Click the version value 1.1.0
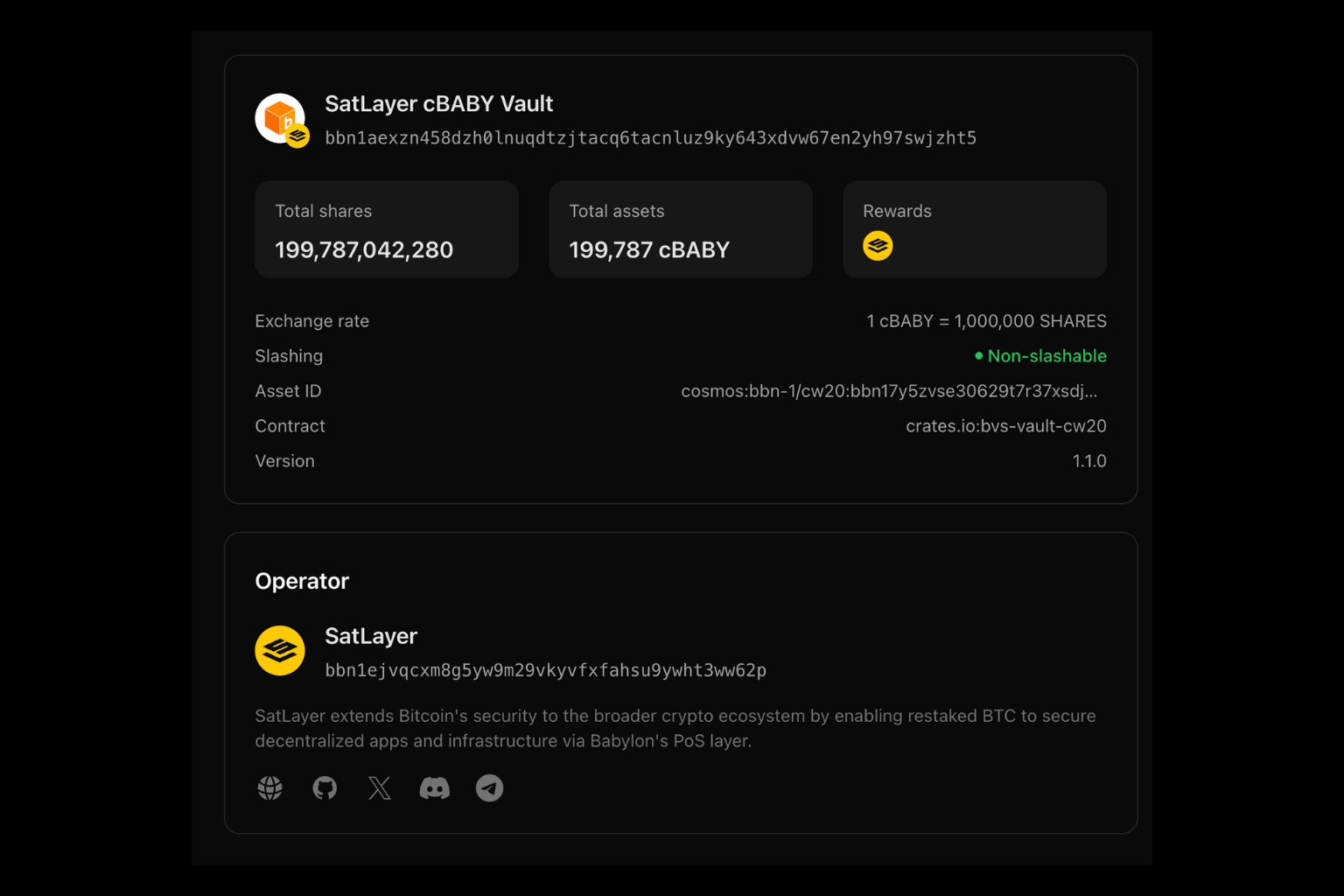The image size is (1344, 896). point(1089,461)
